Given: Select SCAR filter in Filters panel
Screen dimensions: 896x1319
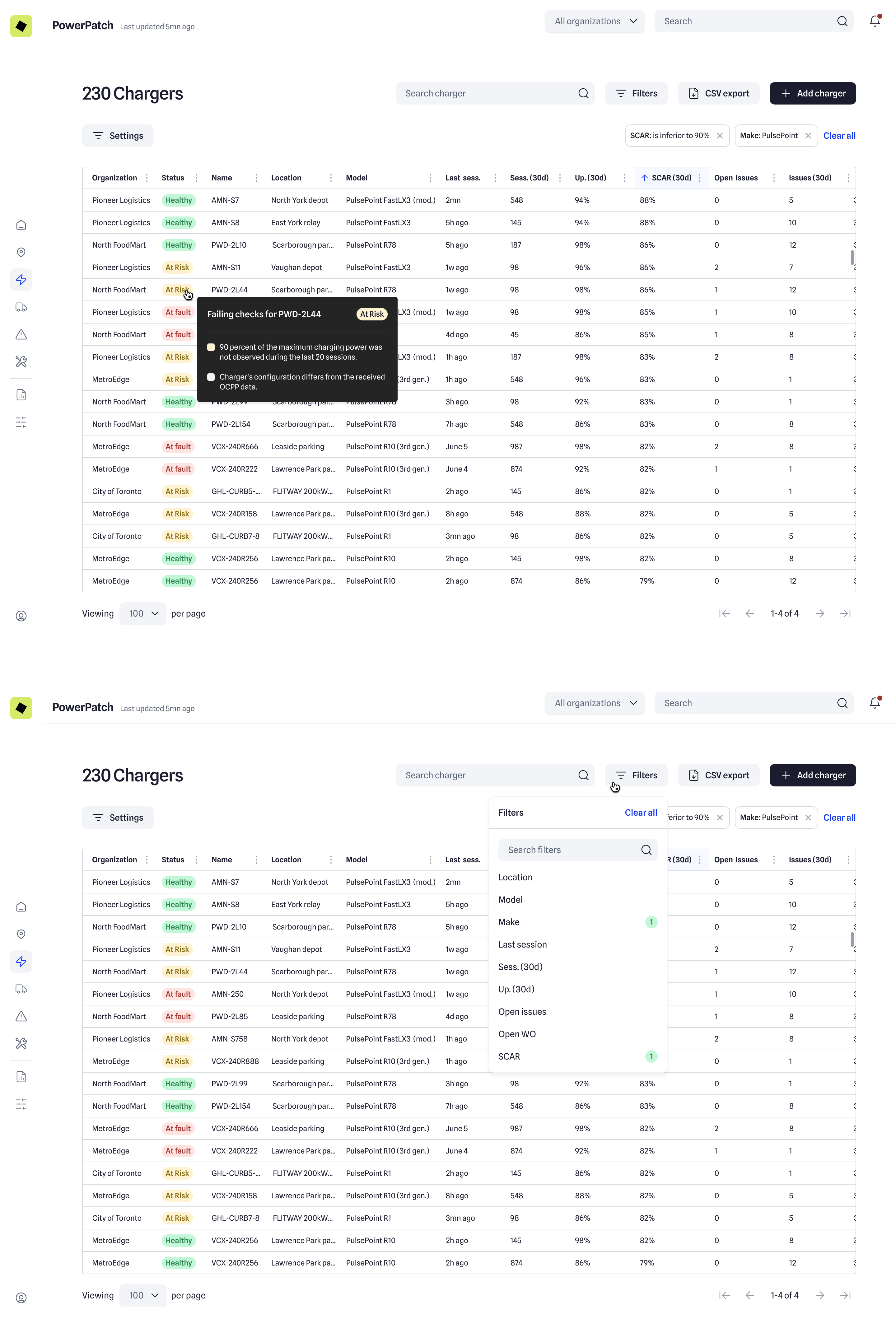Looking at the screenshot, I should pos(578,1056).
